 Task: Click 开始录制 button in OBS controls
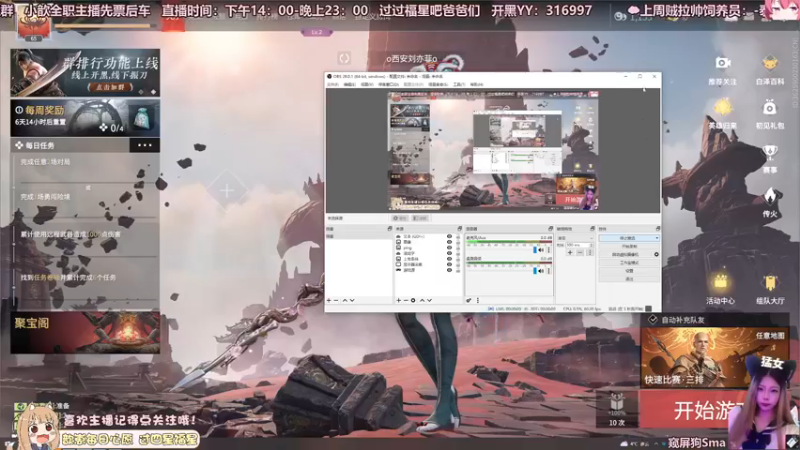630,246
